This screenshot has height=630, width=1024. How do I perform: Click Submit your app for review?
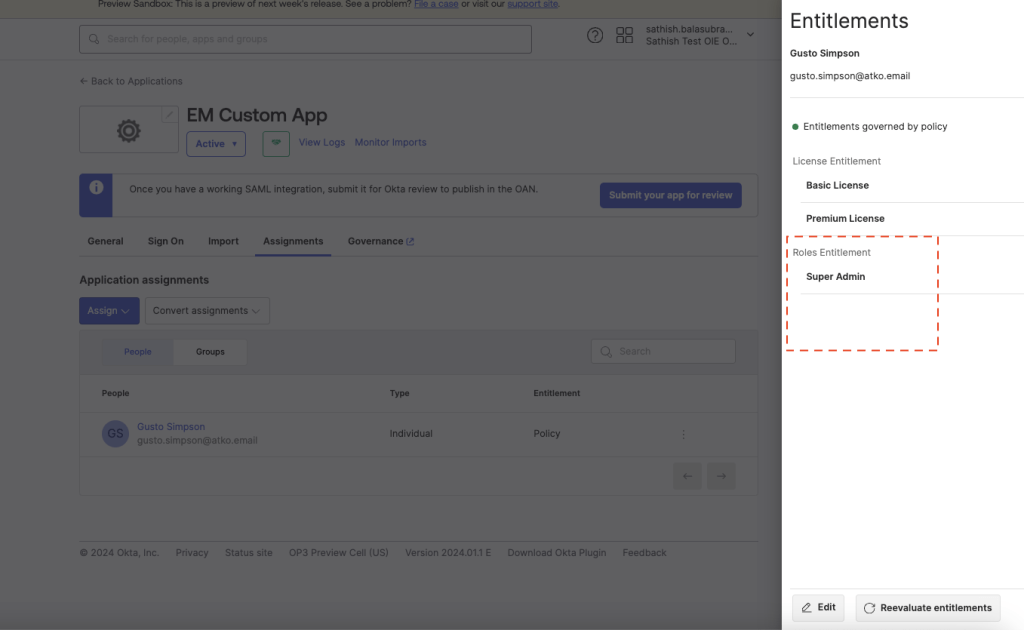(670, 194)
